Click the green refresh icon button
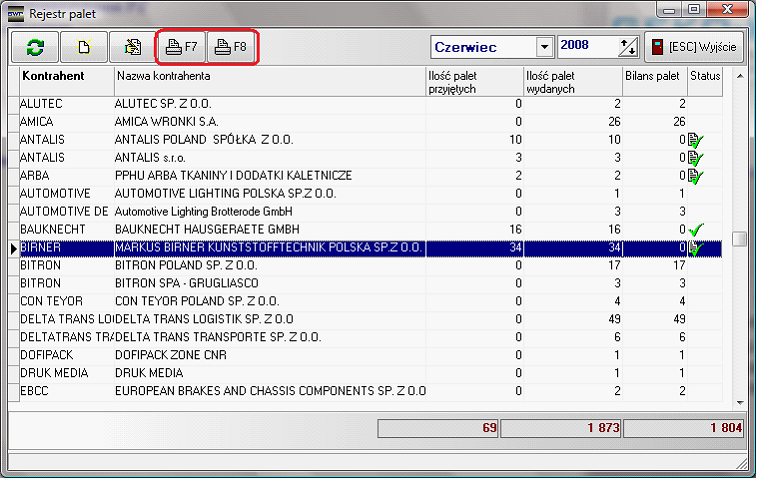Image resolution: width=757 pixels, height=479 pixels. 36,47
